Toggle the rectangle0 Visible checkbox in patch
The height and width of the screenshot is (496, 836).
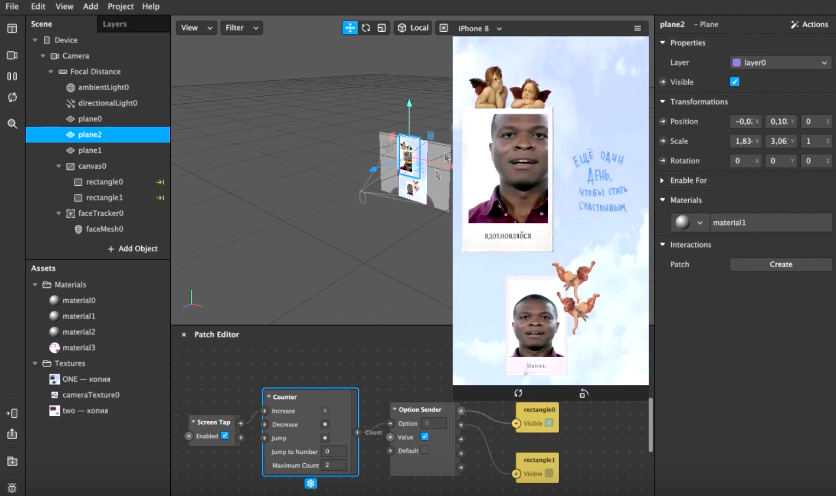(549, 423)
